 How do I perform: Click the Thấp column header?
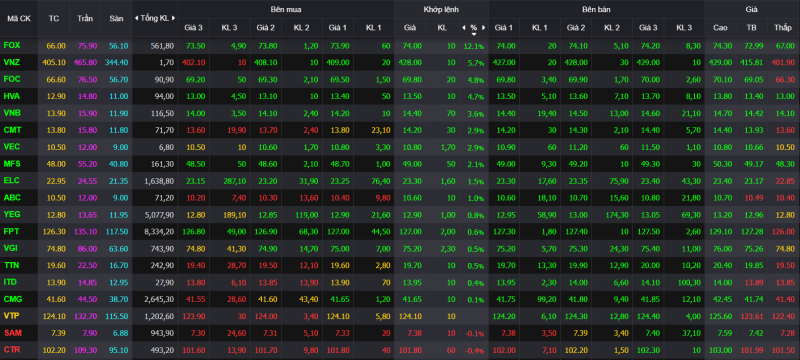click(783, 28)
